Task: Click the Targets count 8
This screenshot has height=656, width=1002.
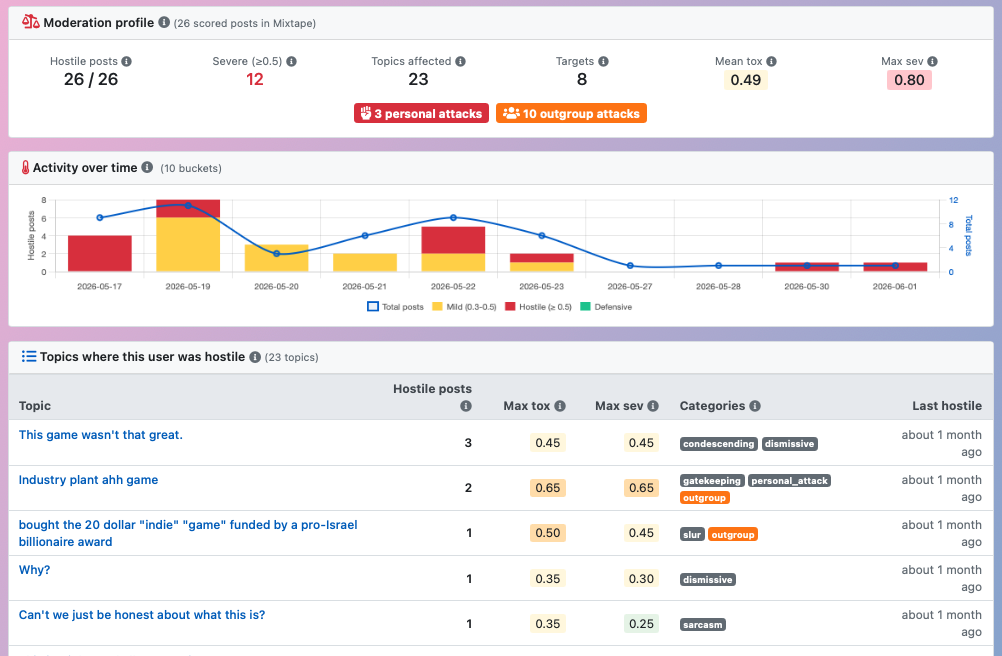Action: pyautogui.click(x=582, y=79)
